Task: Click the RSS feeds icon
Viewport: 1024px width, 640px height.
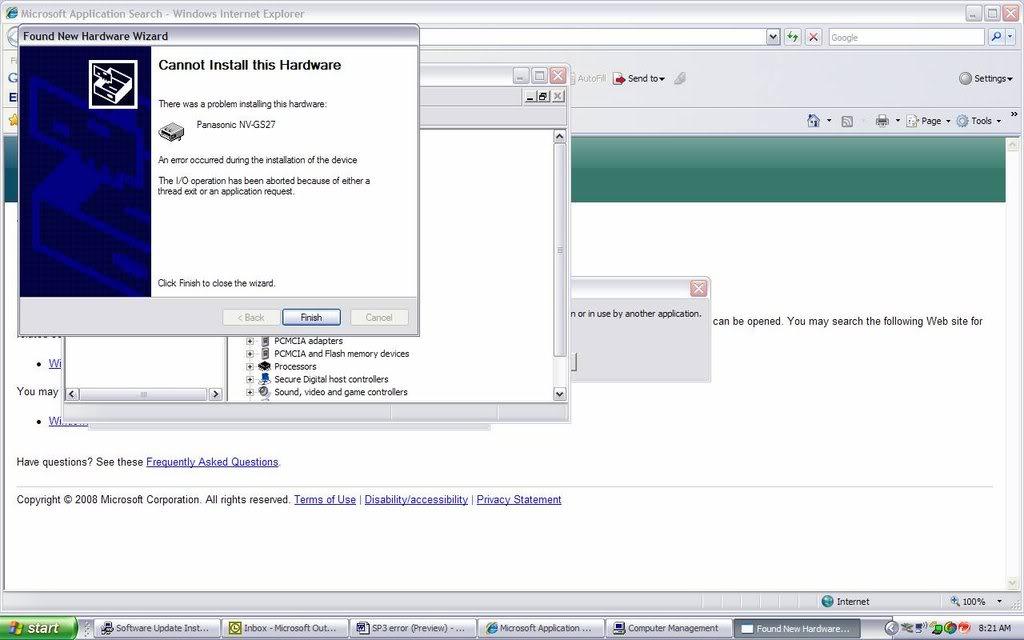Action: [847, 121]
